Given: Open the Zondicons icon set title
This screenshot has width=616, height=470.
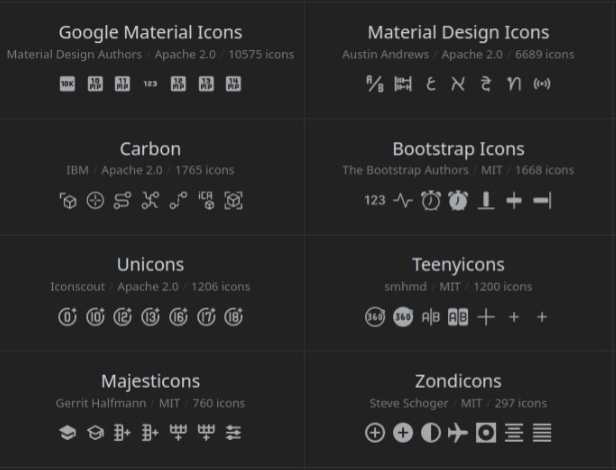Looking at the screenshot, I should click(458, 381).
